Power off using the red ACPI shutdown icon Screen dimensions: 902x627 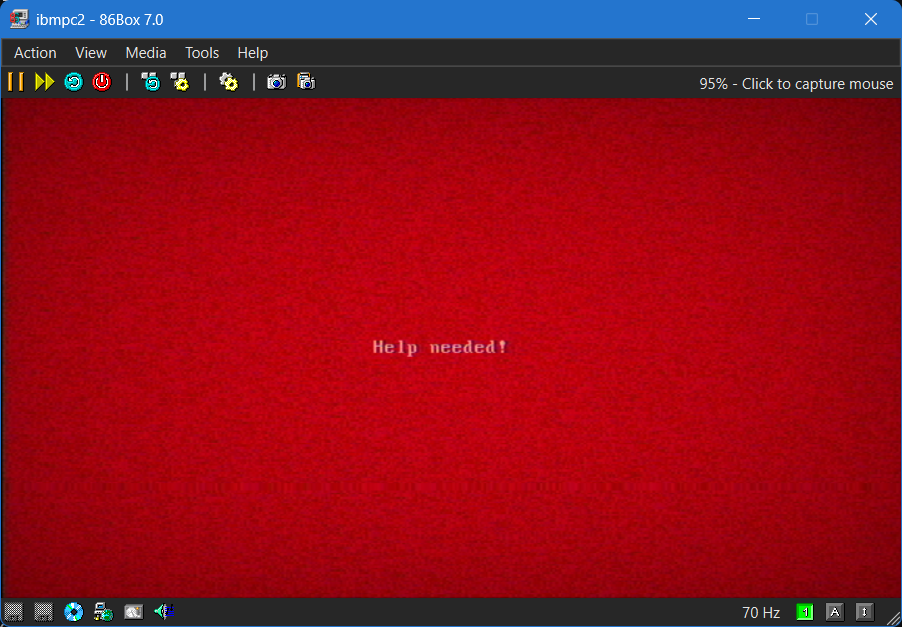tap(102, 82)
